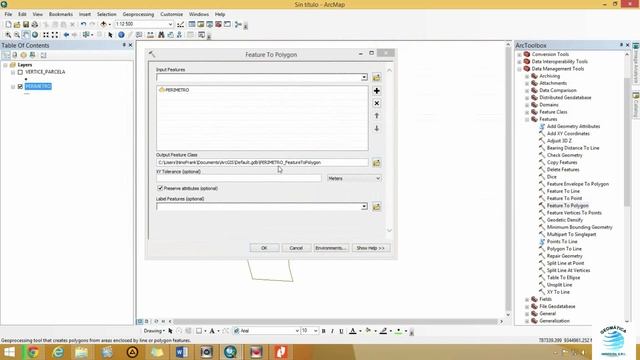This screenshot has width=640, height=360.
Task: Open Microsoft Word from taskbar
Action: [182, 352]
